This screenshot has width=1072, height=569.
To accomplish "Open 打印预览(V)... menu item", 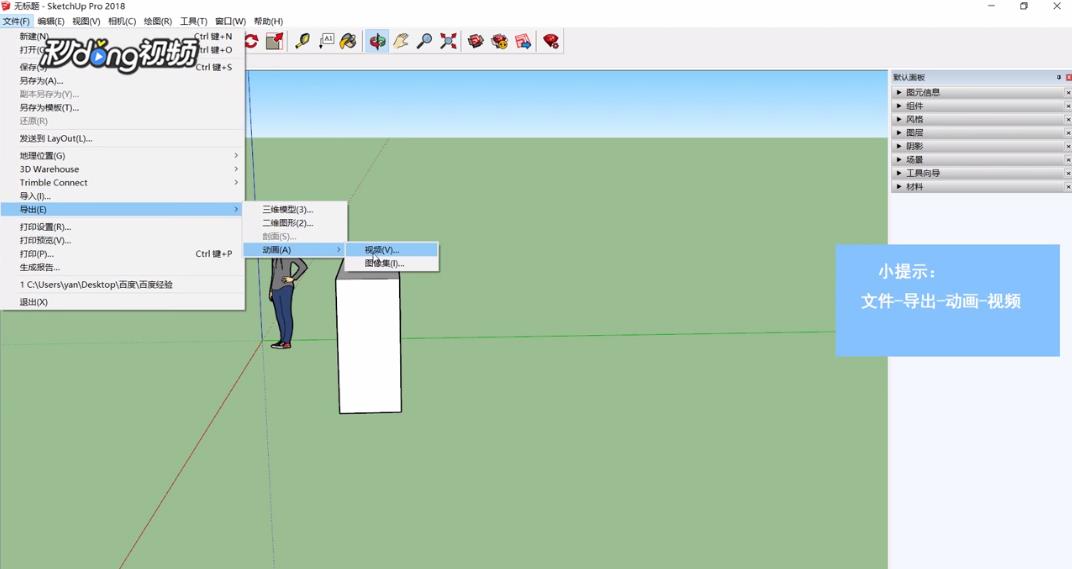I will point(122,240).
